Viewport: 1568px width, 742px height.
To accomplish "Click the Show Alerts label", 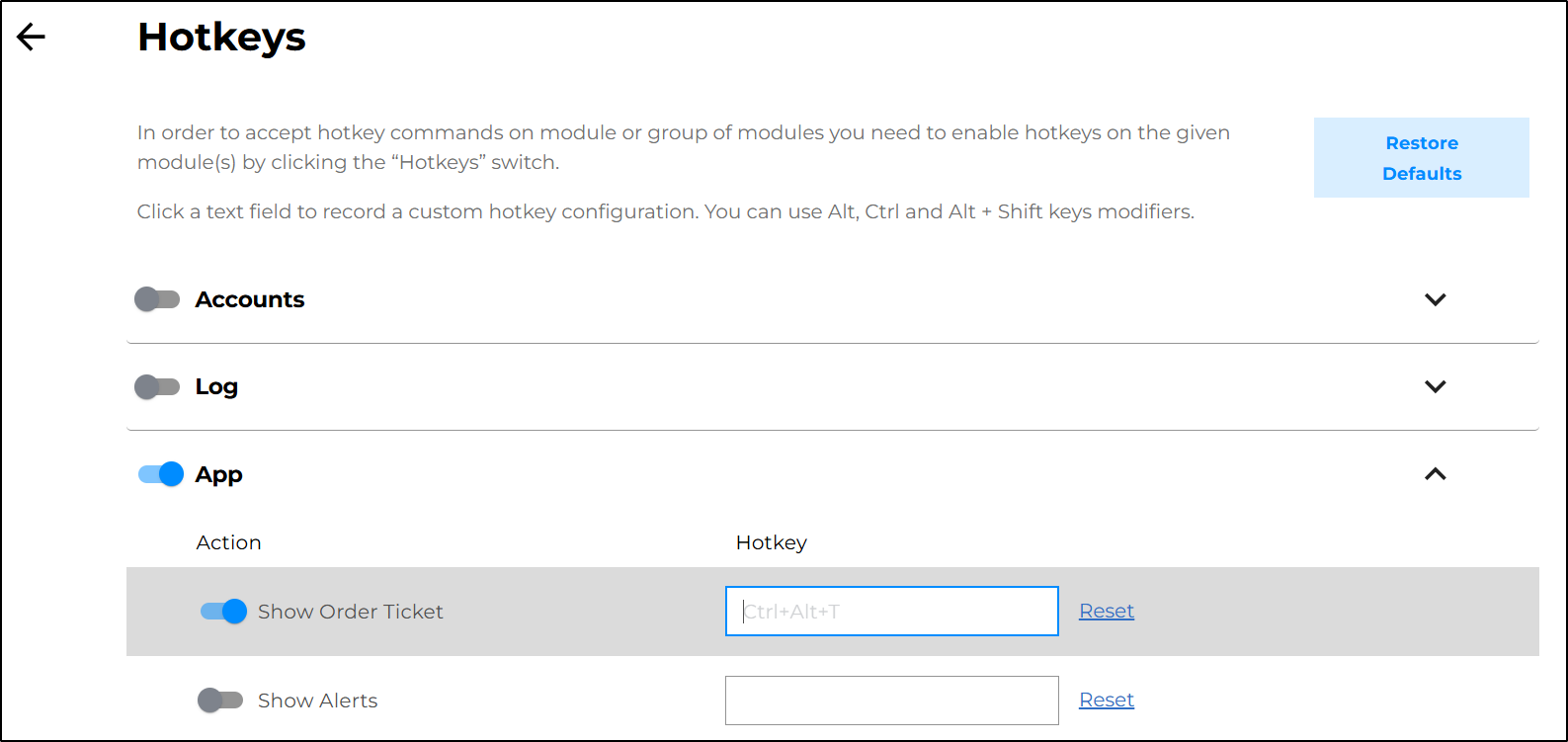I will coord(318,701).
